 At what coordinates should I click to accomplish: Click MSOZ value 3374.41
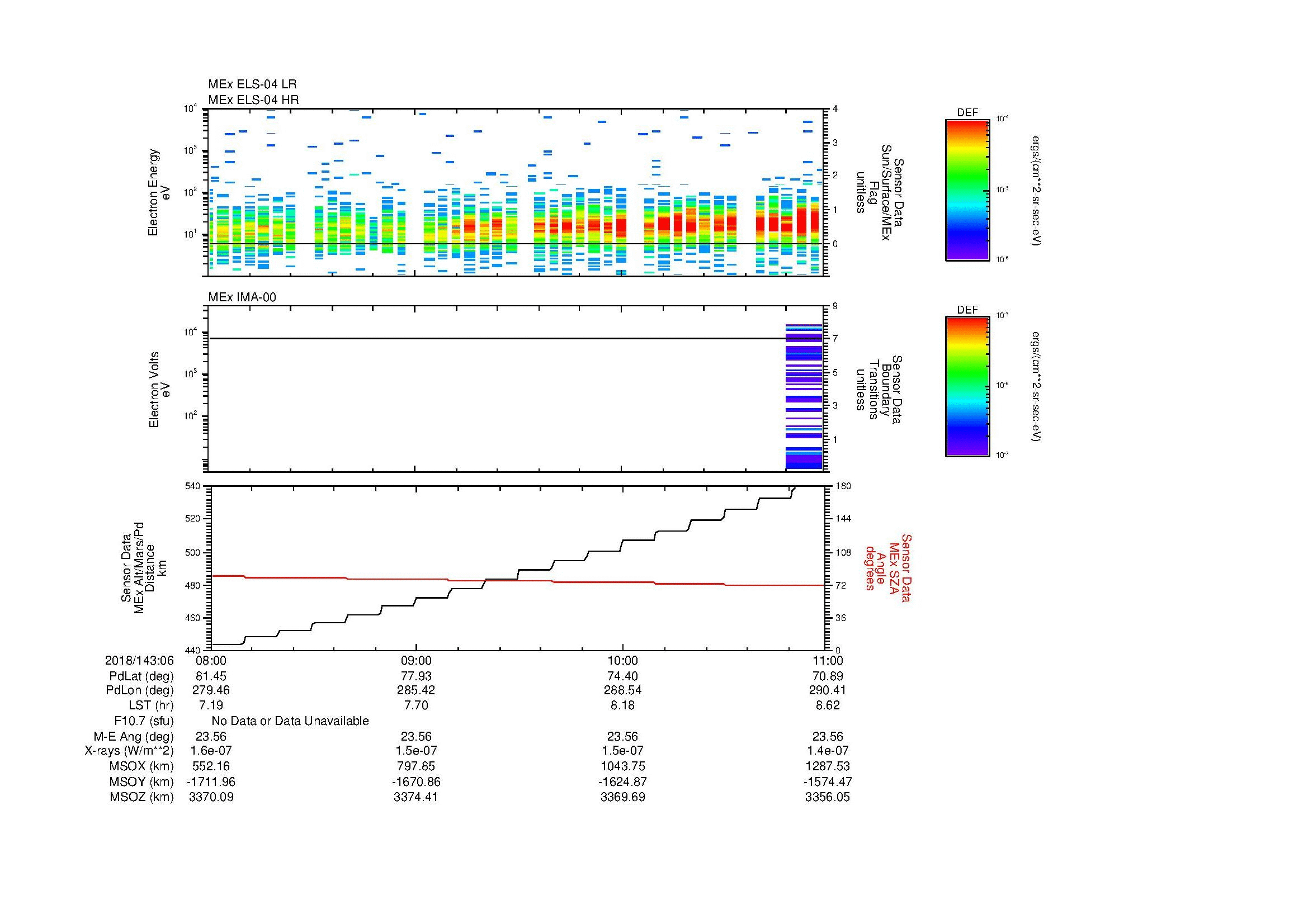tap(417, 797)
